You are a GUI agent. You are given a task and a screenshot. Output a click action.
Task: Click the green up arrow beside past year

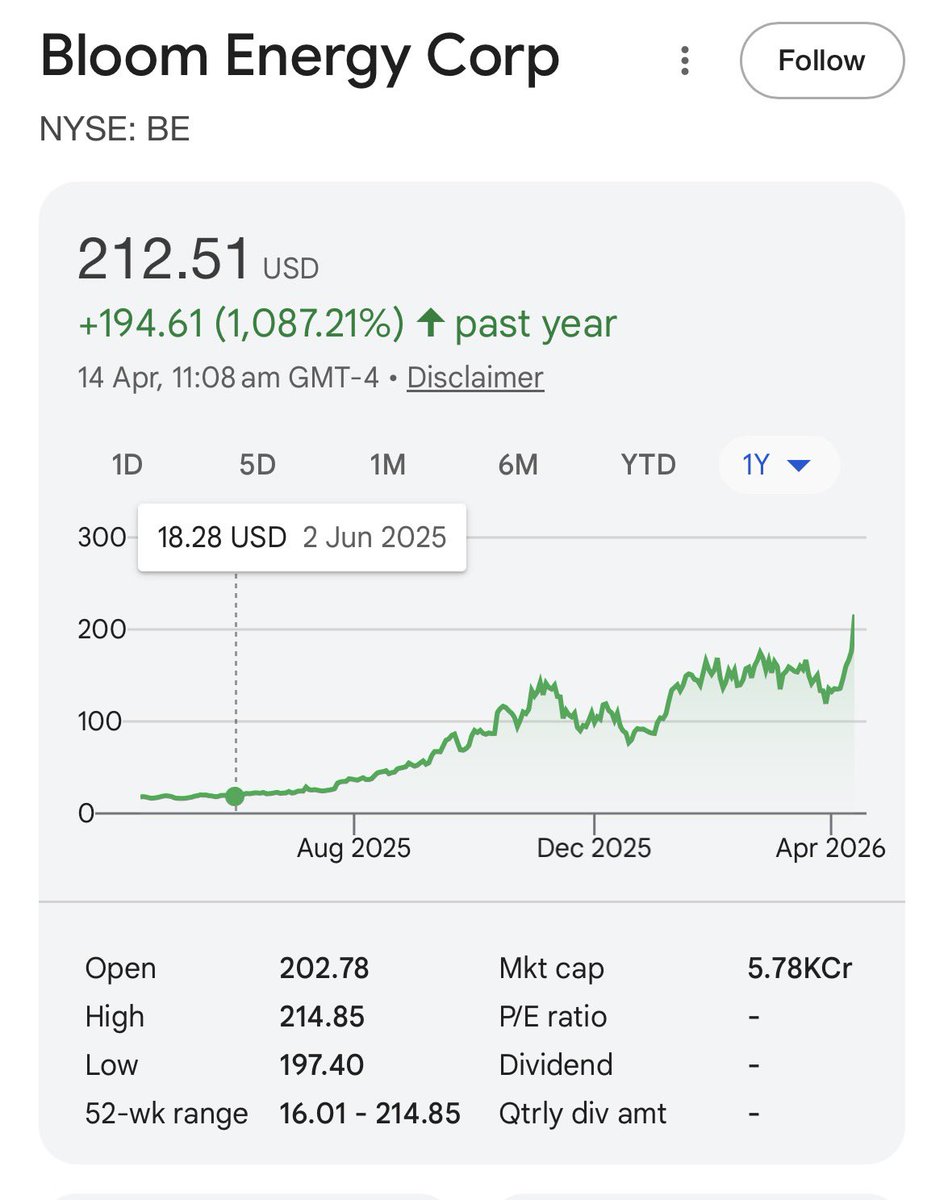point(429,323)
